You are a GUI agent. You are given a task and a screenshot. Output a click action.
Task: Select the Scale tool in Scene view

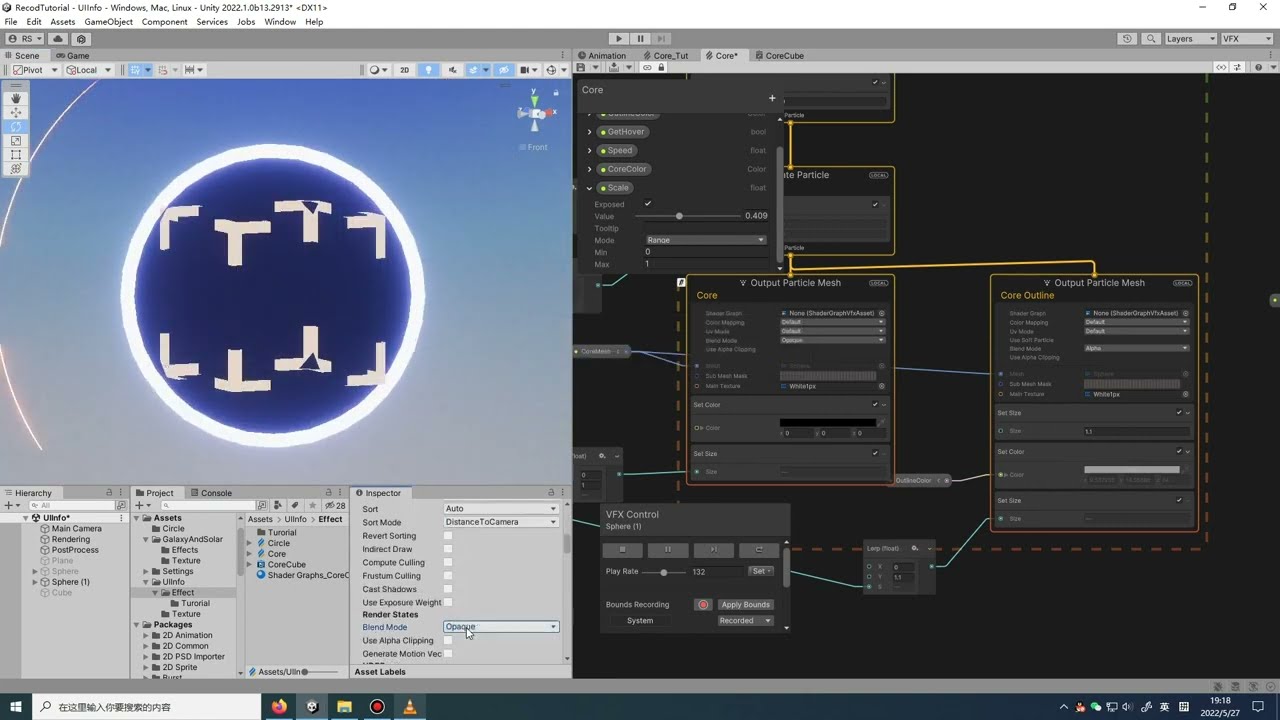16,141
